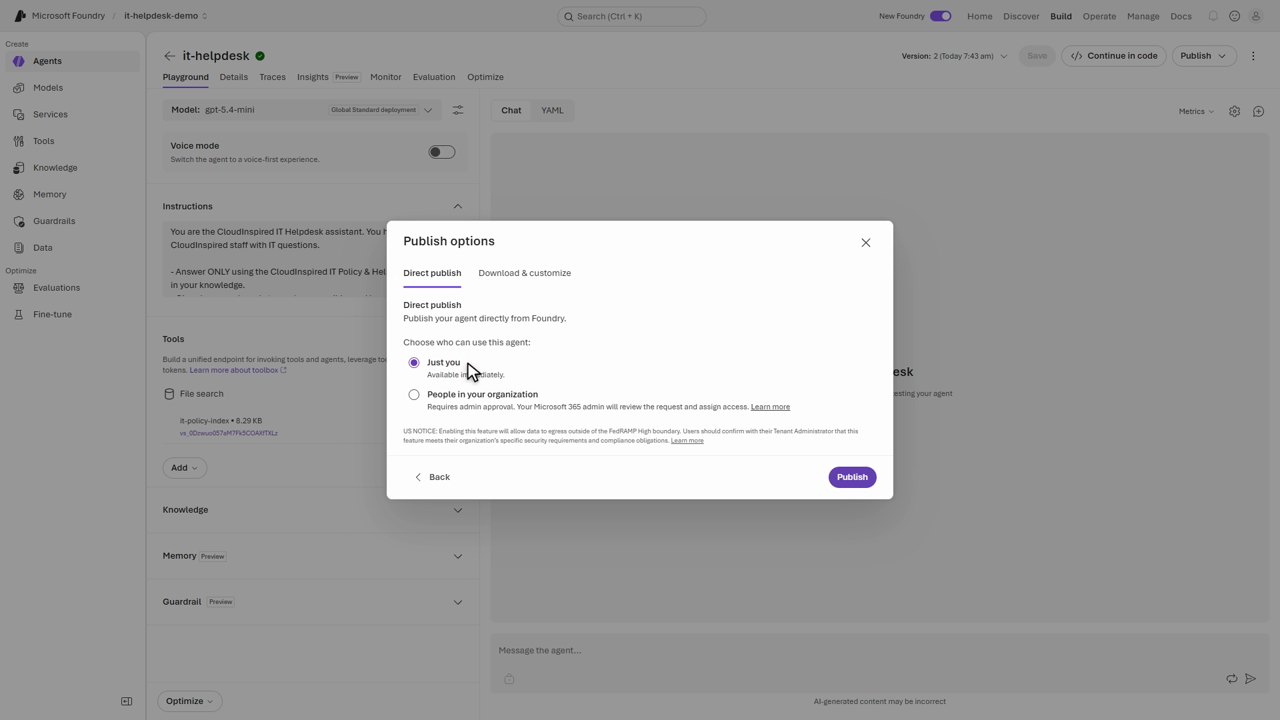Open the notifications bell icon

click(x=1213, y=16)
